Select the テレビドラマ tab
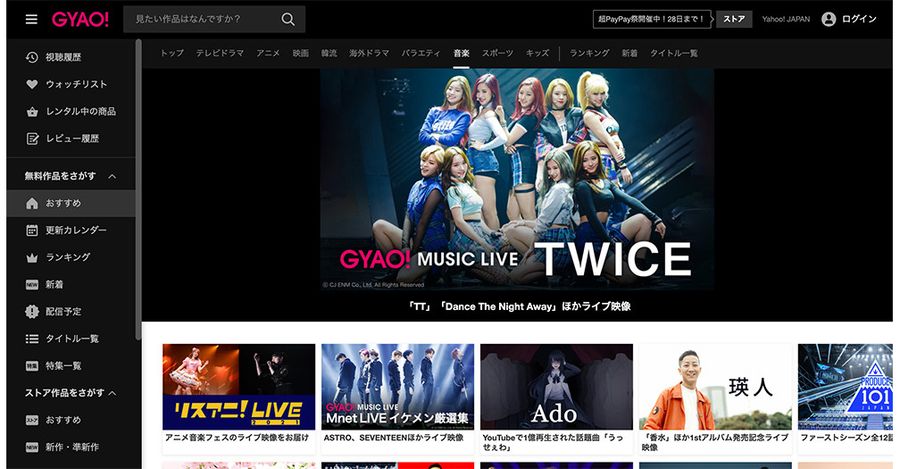This screenshot has width=900, height=469. point(220,53)
